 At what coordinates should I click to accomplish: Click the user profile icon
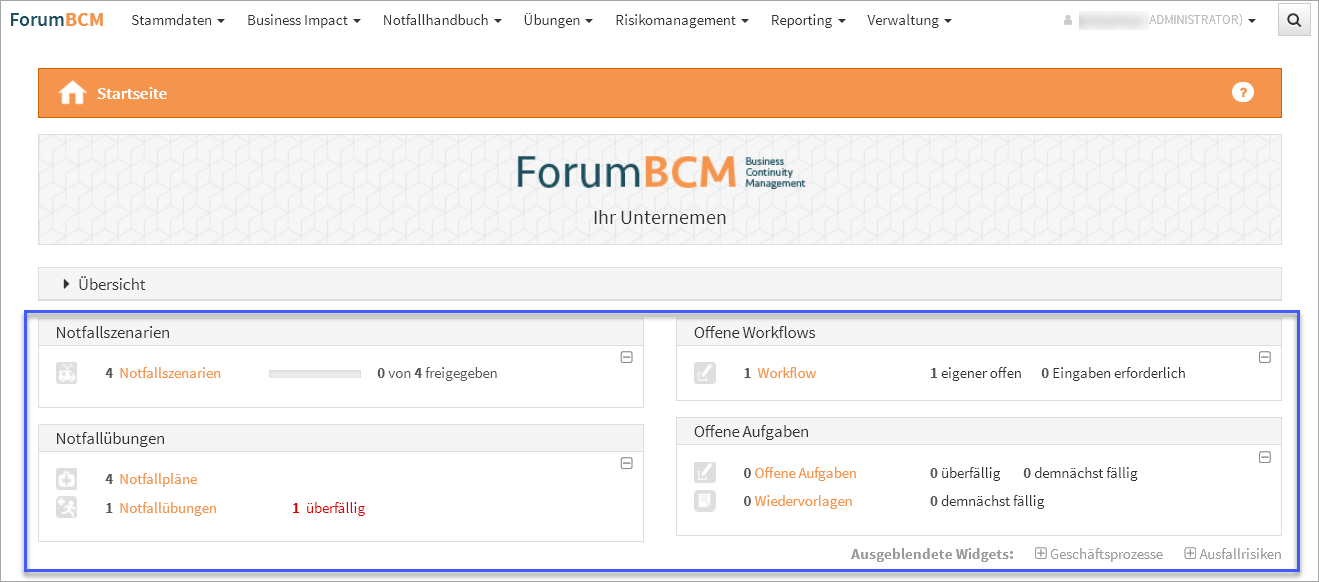1068,20
